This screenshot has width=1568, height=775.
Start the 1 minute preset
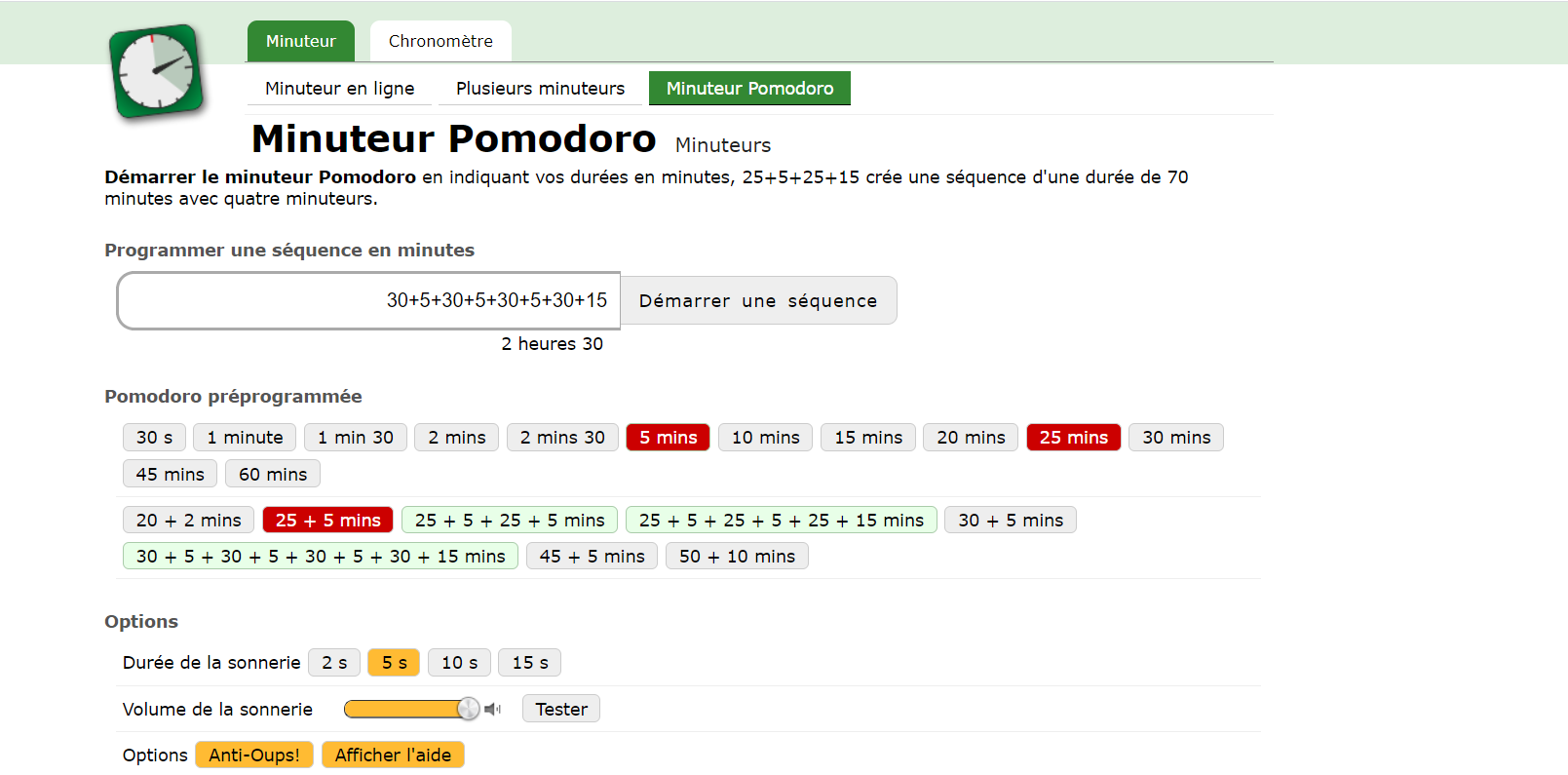[x=245, y=438]
